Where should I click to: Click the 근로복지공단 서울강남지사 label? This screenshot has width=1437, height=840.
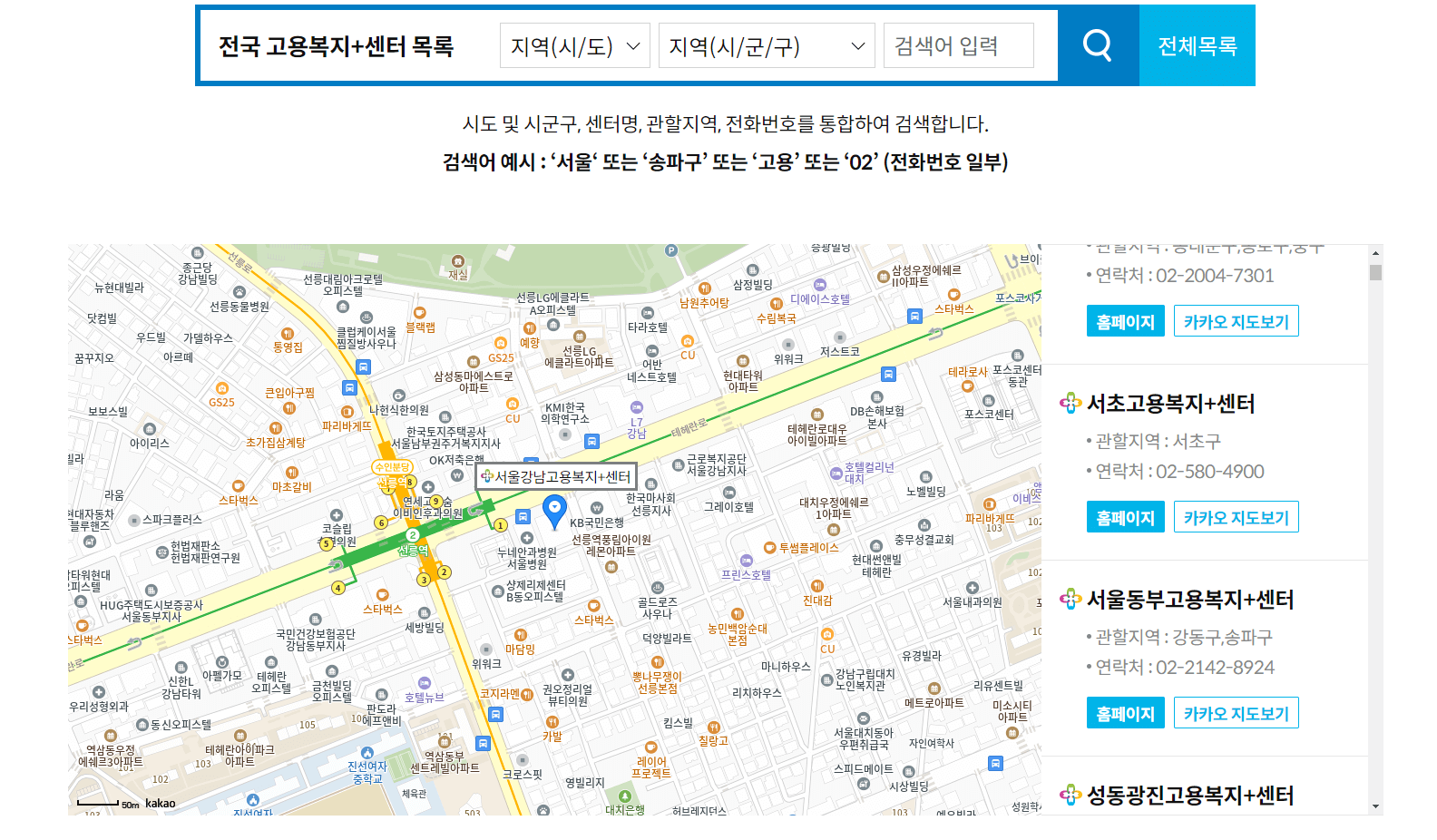(x=717, y=464)
